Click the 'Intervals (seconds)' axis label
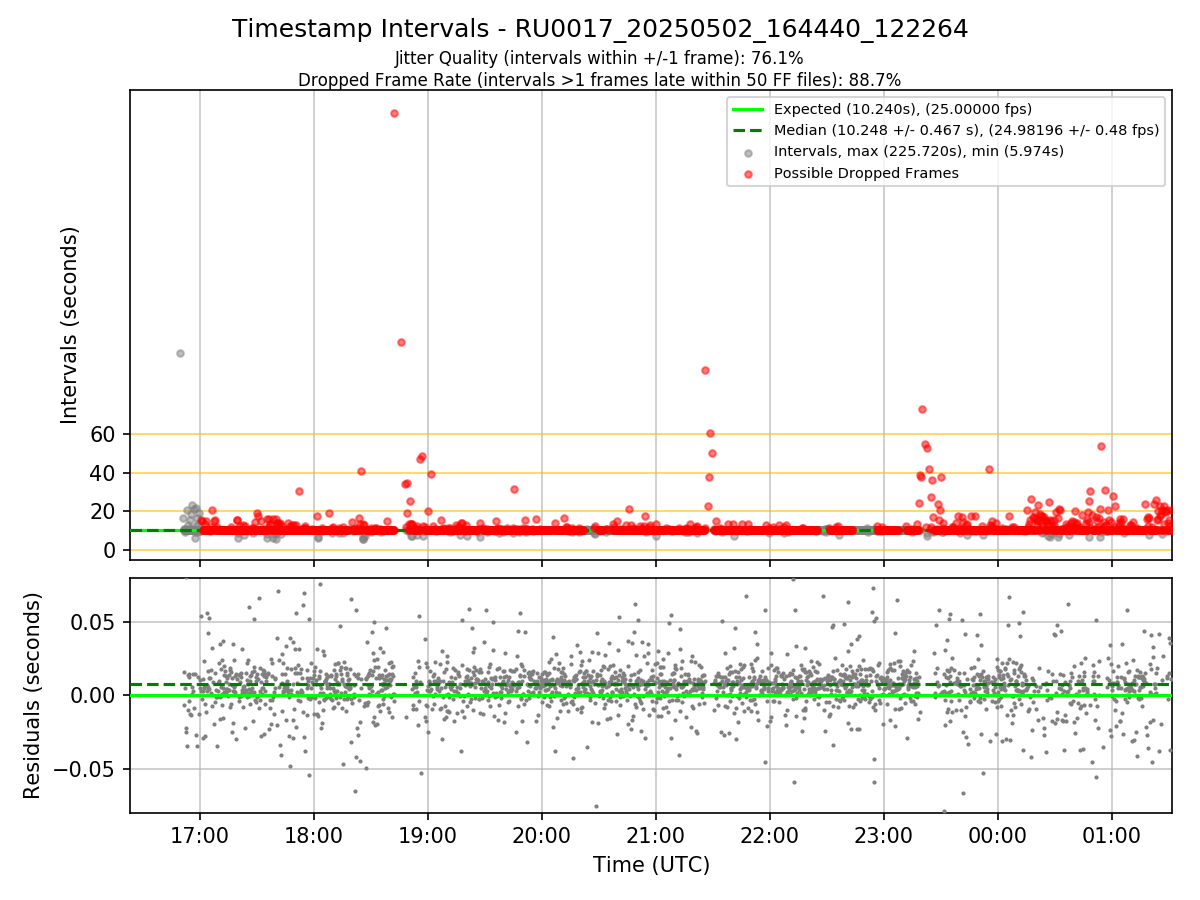Screen dimensions: 1200x900 tap(69, 325)
